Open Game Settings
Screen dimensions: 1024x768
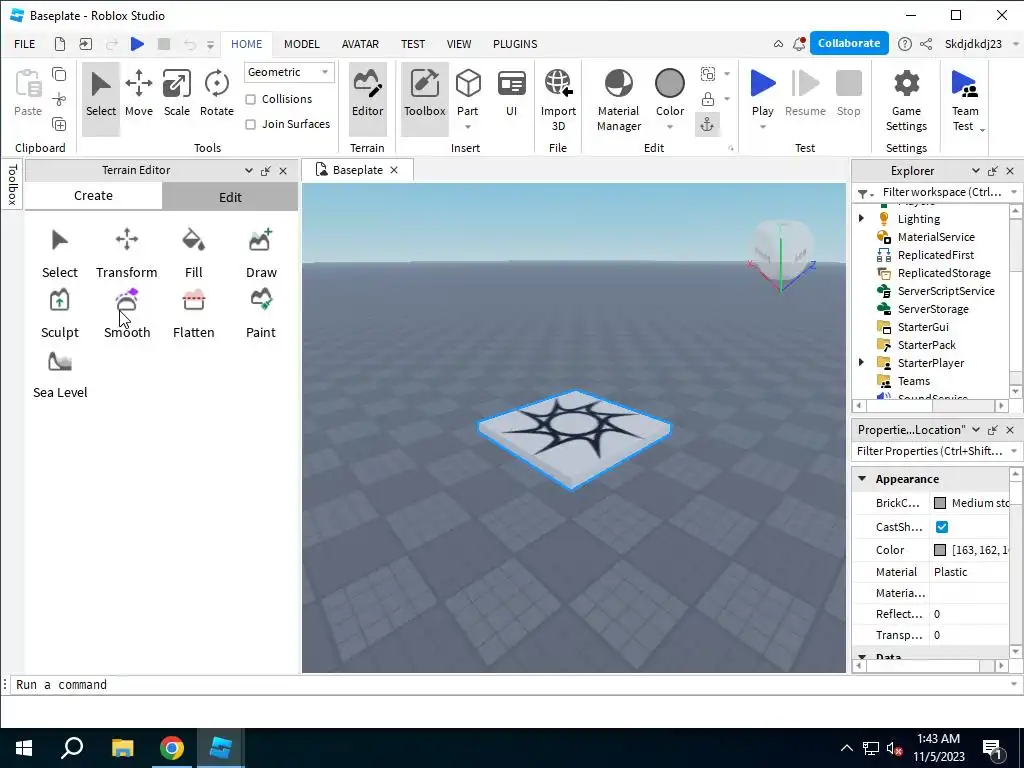[906, 99]
